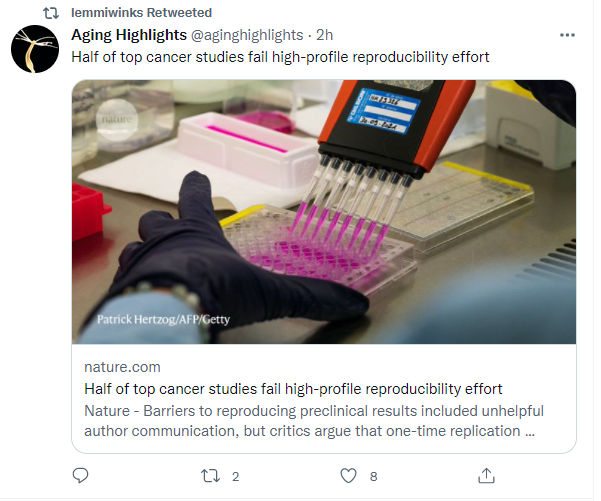Open the card headline about cancer studies

tap(292, 388)
